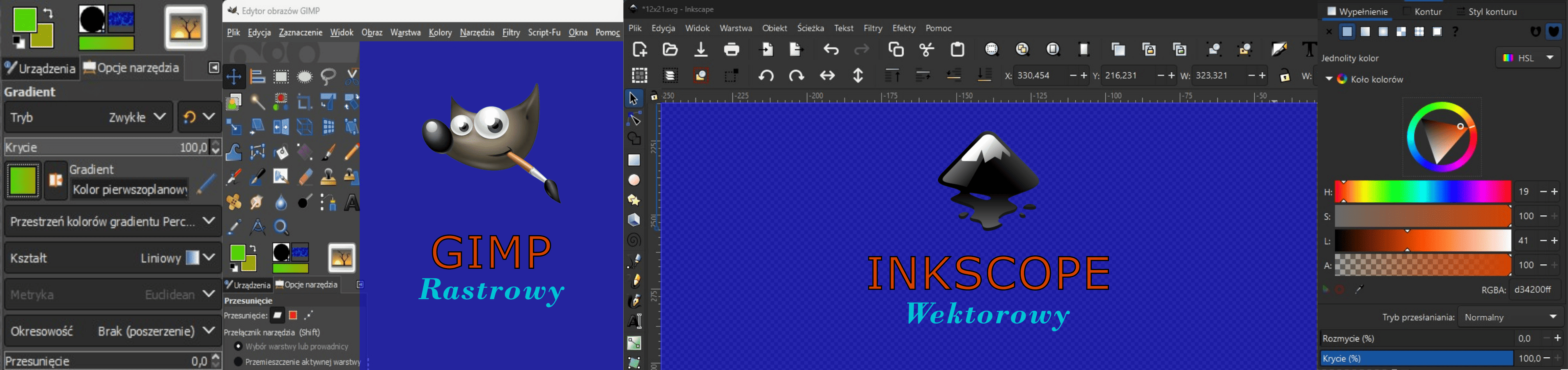Cut selection with Inkscape's scissors icon
1568x370 pixels.
tap(927, 49)
